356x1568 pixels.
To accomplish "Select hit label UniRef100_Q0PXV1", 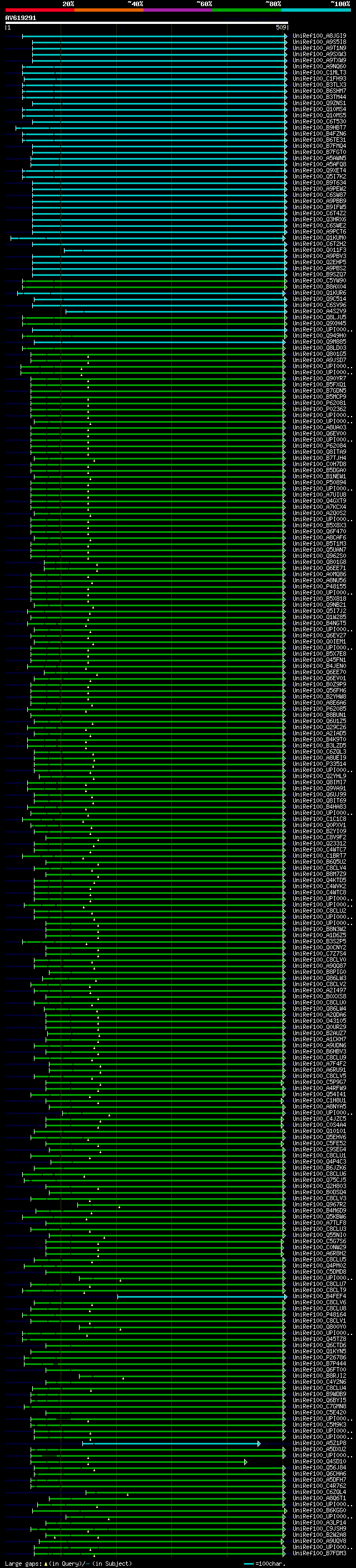I will coord(319,825).
